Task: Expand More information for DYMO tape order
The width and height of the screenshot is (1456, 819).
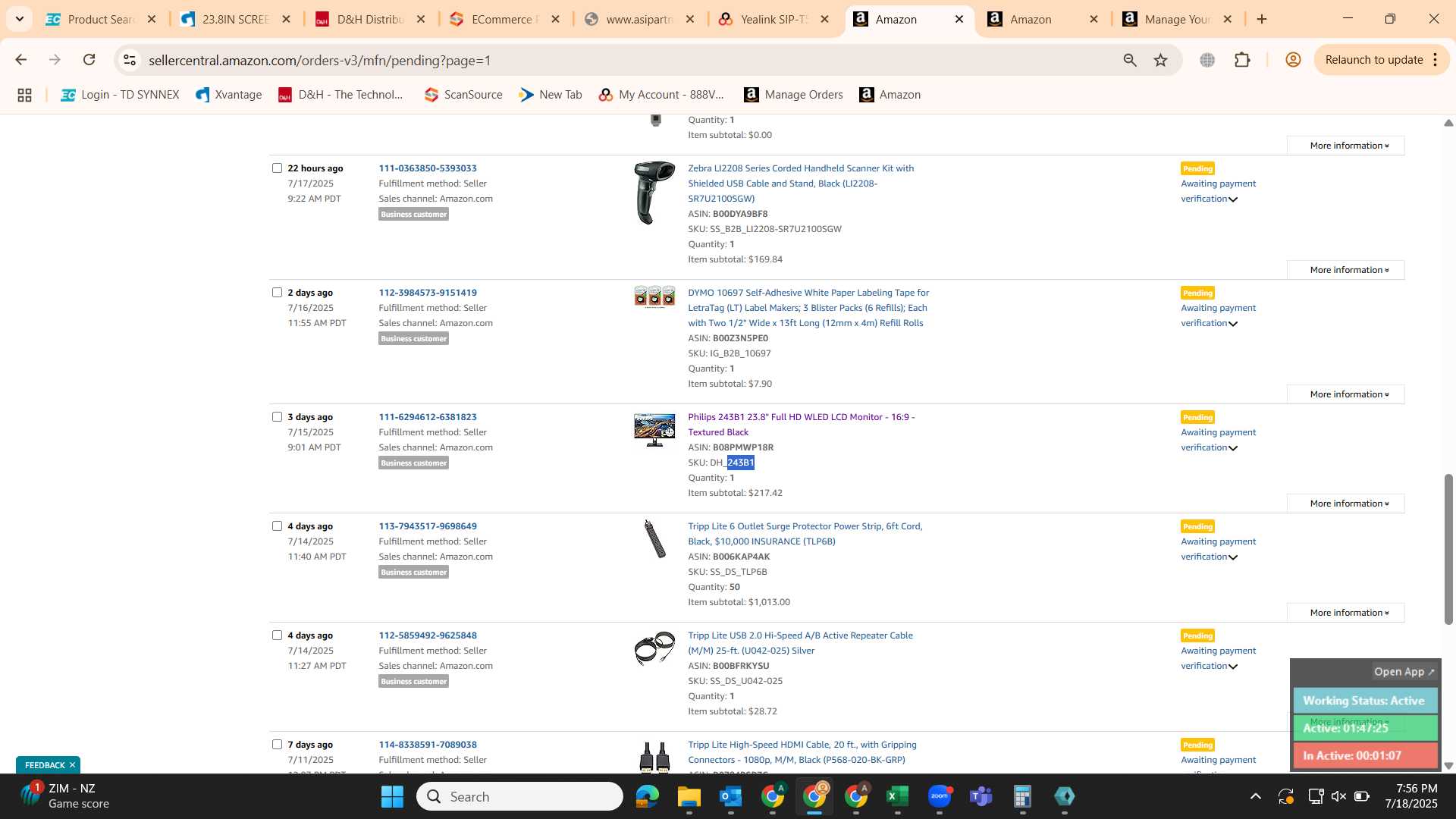Action: [1345, 394]
